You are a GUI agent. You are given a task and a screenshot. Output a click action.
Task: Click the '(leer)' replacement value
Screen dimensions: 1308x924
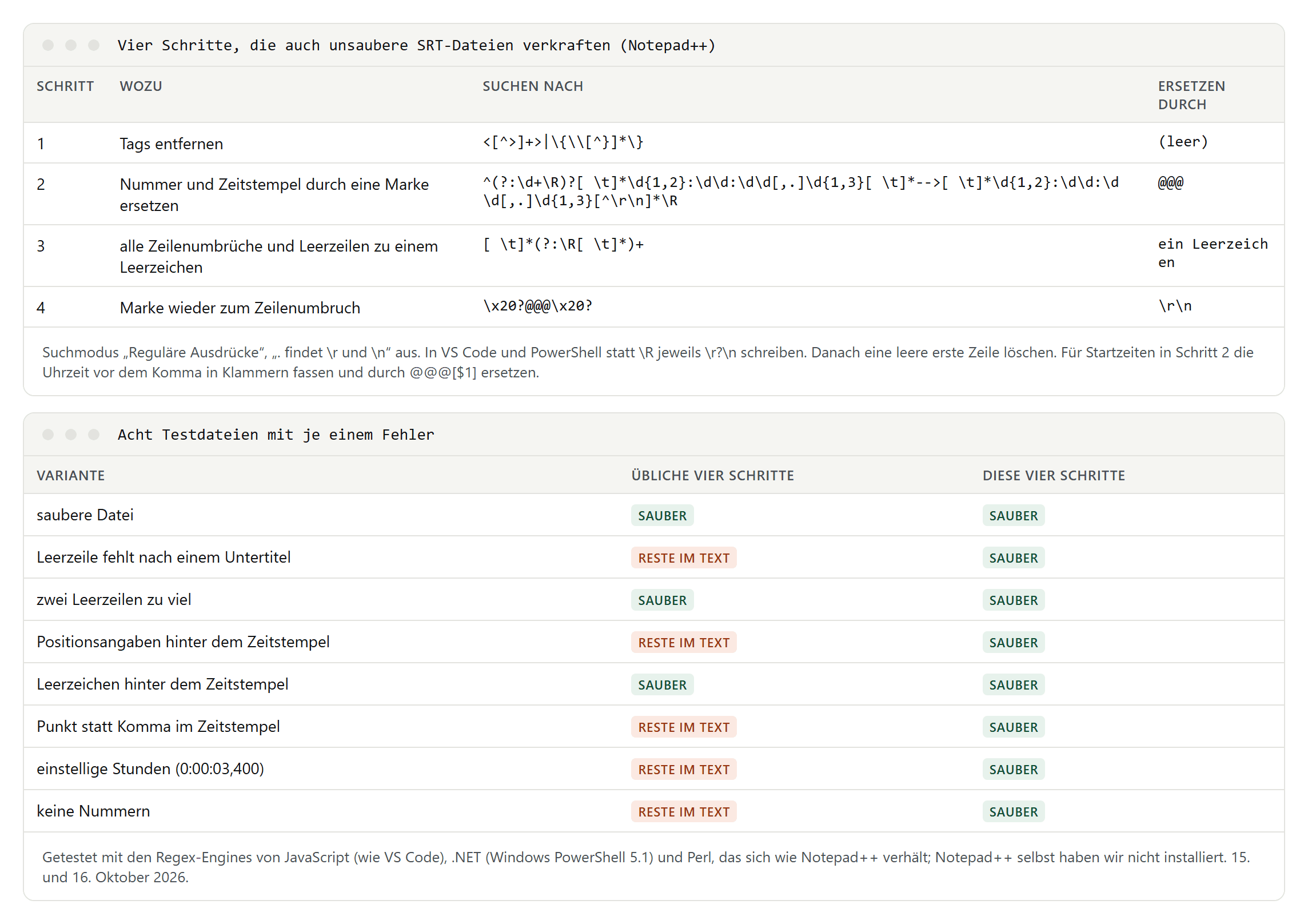(x=1183, y=142)
